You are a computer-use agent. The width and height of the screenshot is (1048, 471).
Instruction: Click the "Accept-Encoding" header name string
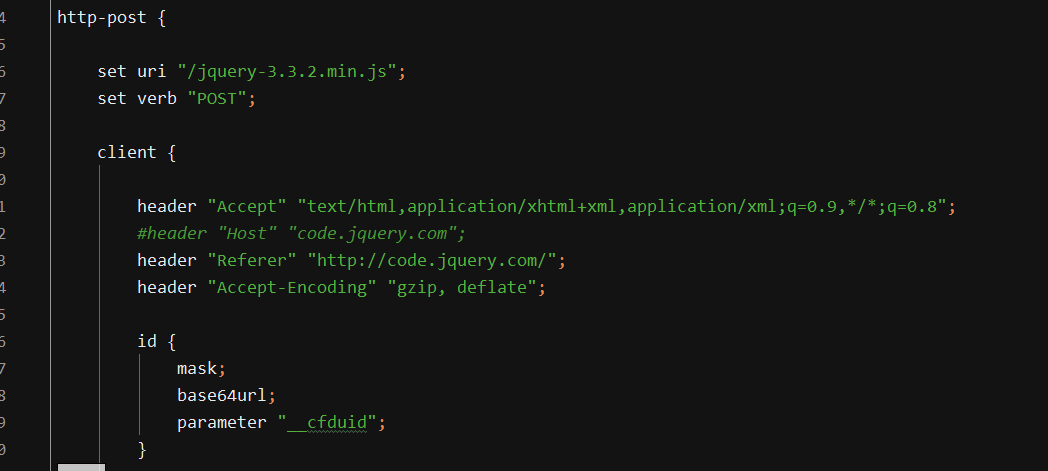pyautogui.click(x=292, y=287)
